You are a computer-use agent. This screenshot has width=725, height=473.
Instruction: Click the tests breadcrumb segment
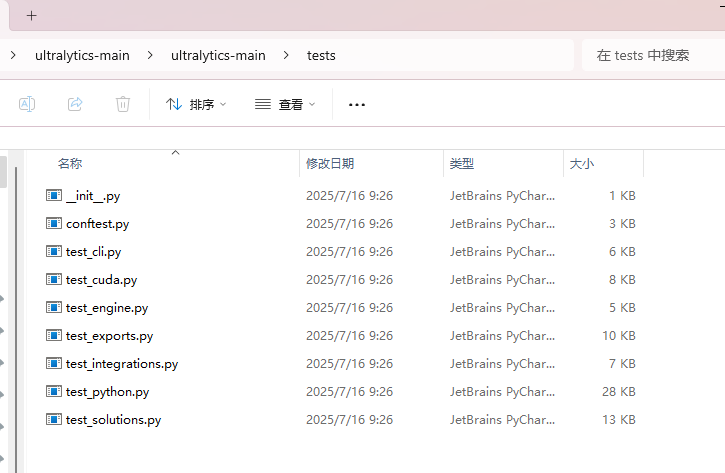point(321,55)
